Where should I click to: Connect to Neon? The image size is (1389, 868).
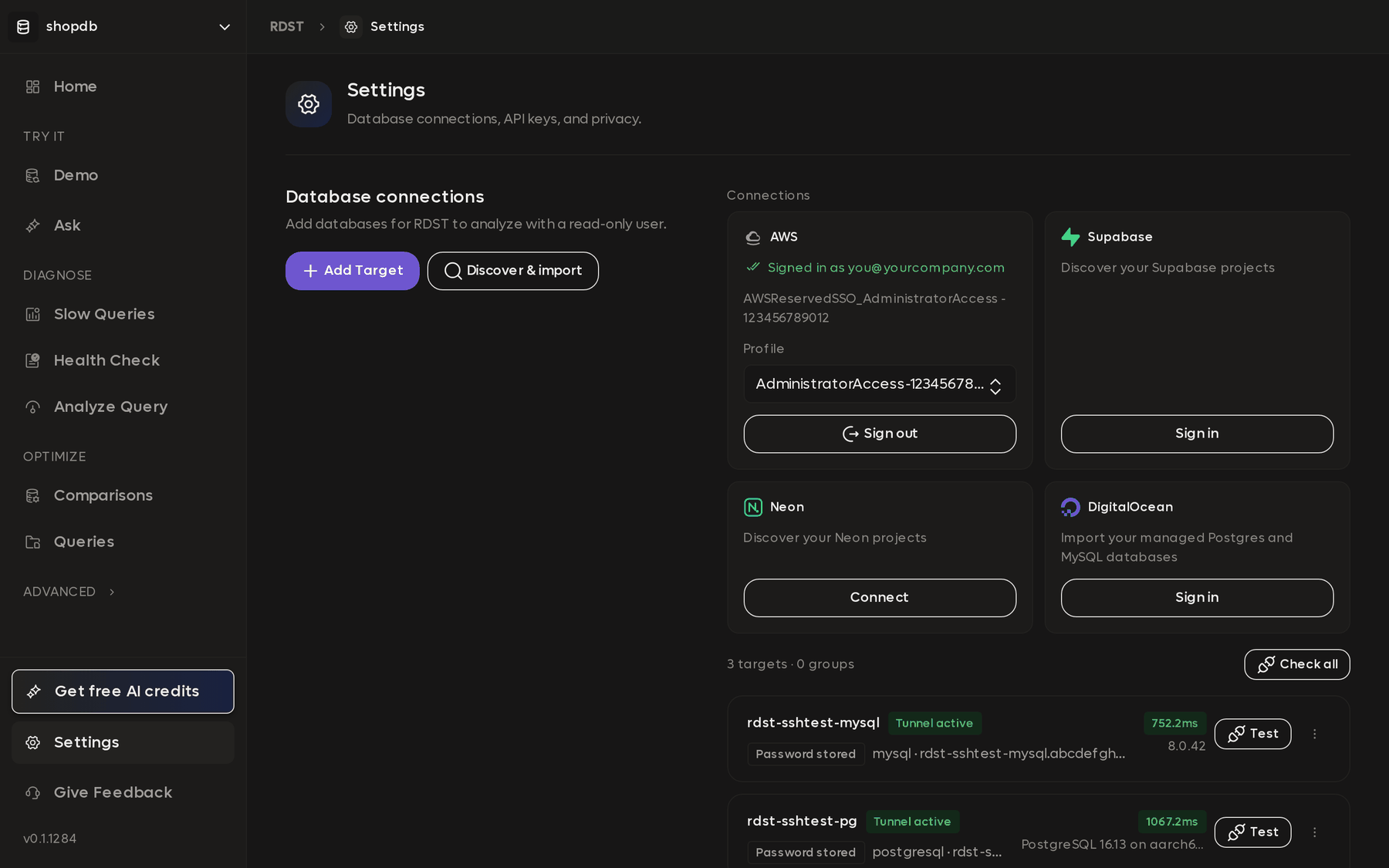point(880,598)
